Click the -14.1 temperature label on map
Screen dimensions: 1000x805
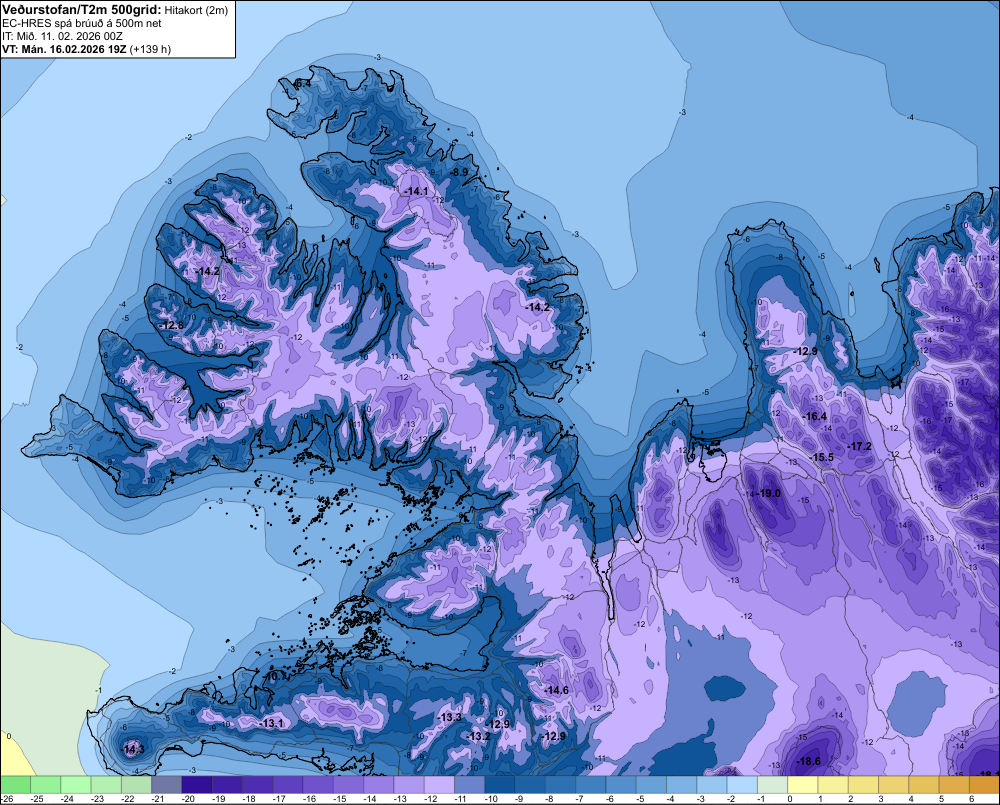416,191
